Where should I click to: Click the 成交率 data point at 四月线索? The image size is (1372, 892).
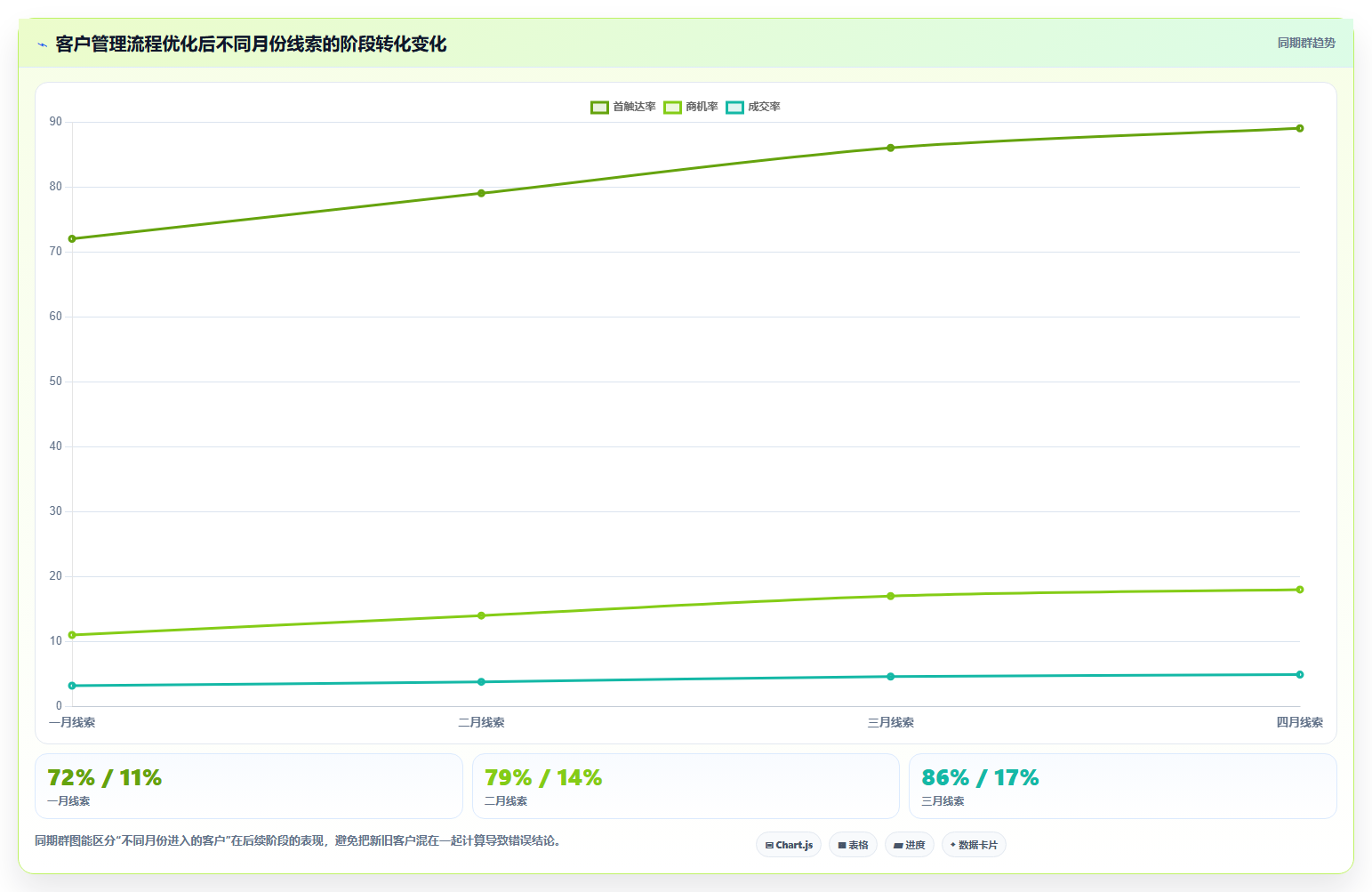(x=1299, y=674)
